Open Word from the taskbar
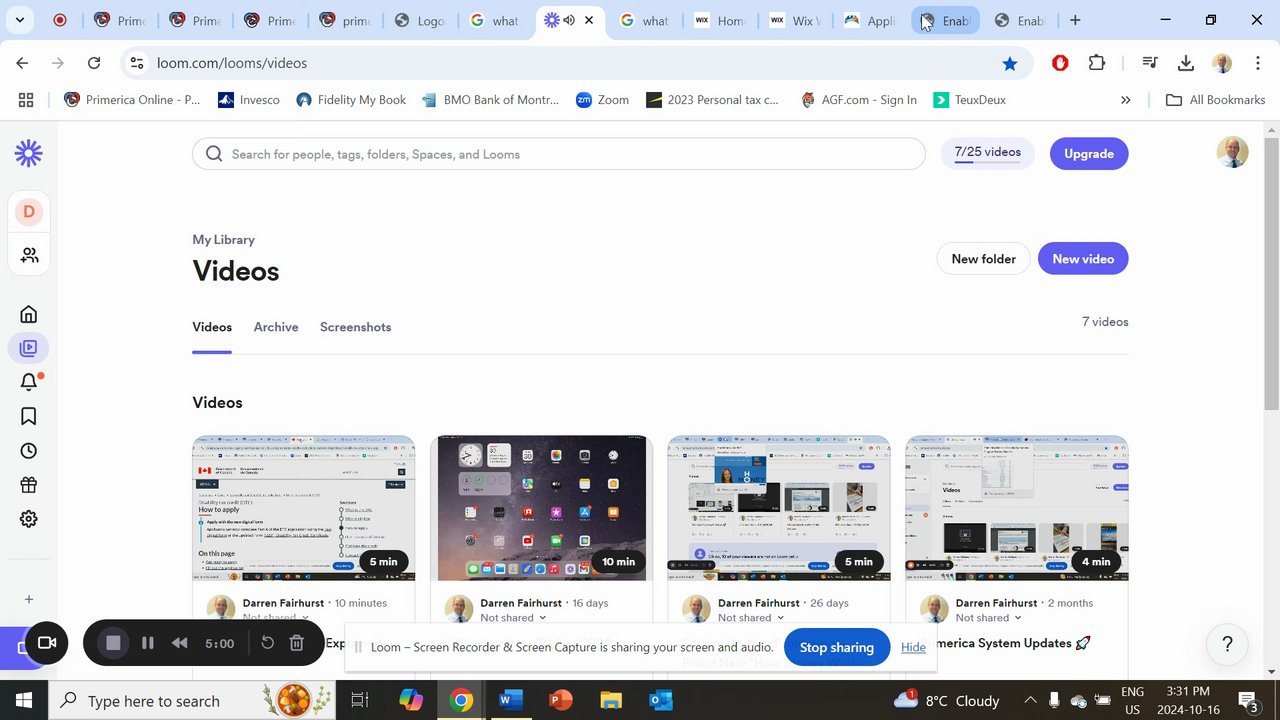Viewport: 1280px width, 720px height. pyautogui.click(x=510, y=701)
